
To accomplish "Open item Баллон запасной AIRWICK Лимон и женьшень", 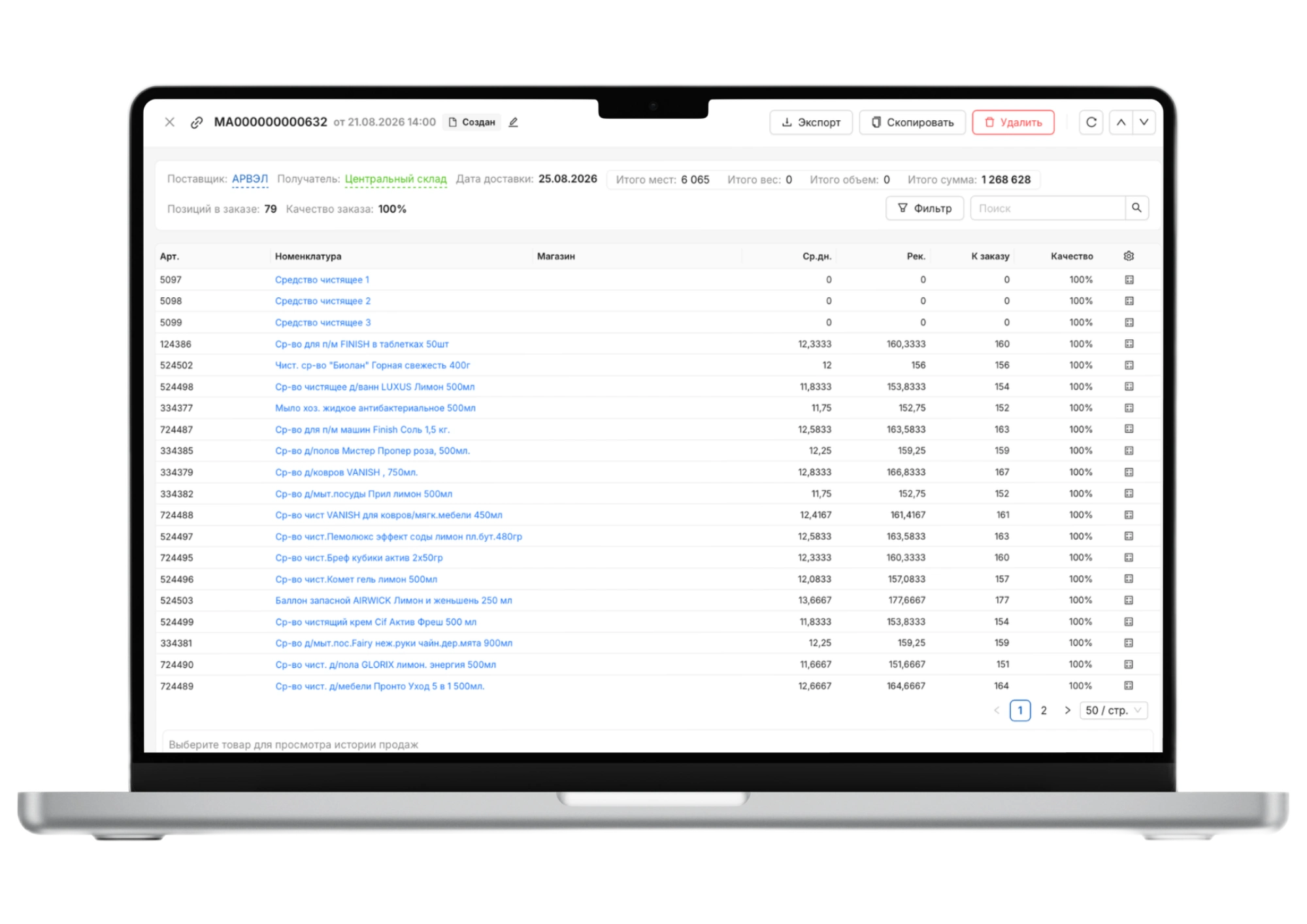I will (x=393, y=600).
